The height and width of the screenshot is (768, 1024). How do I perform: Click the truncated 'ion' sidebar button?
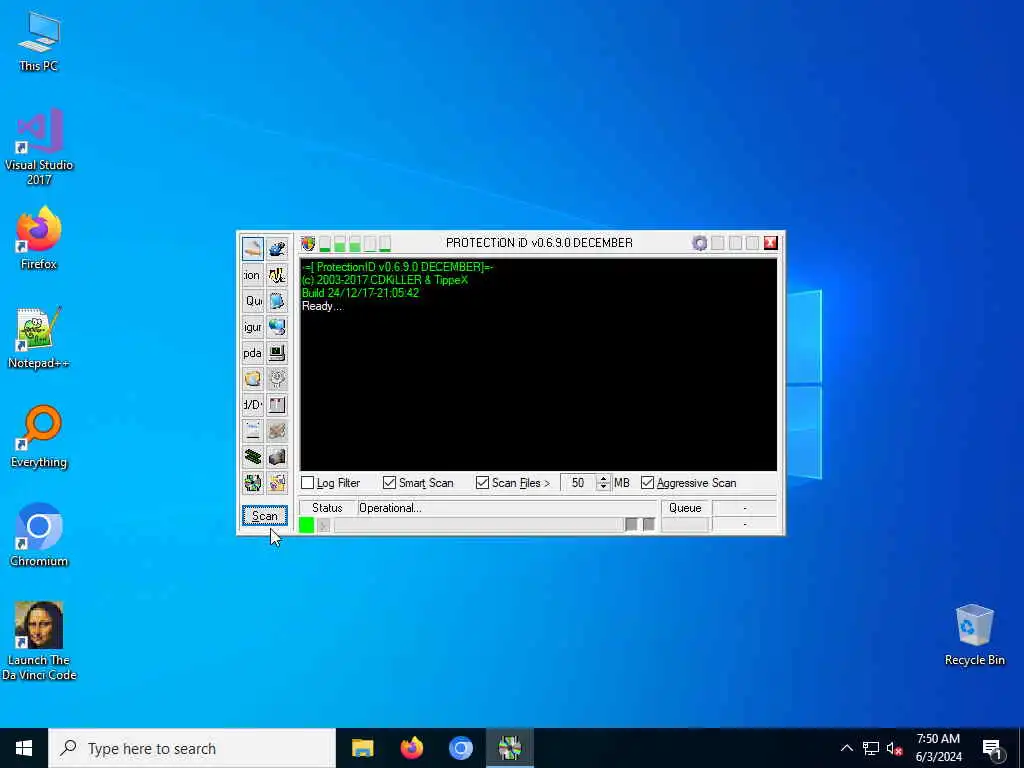coord(253,275)
